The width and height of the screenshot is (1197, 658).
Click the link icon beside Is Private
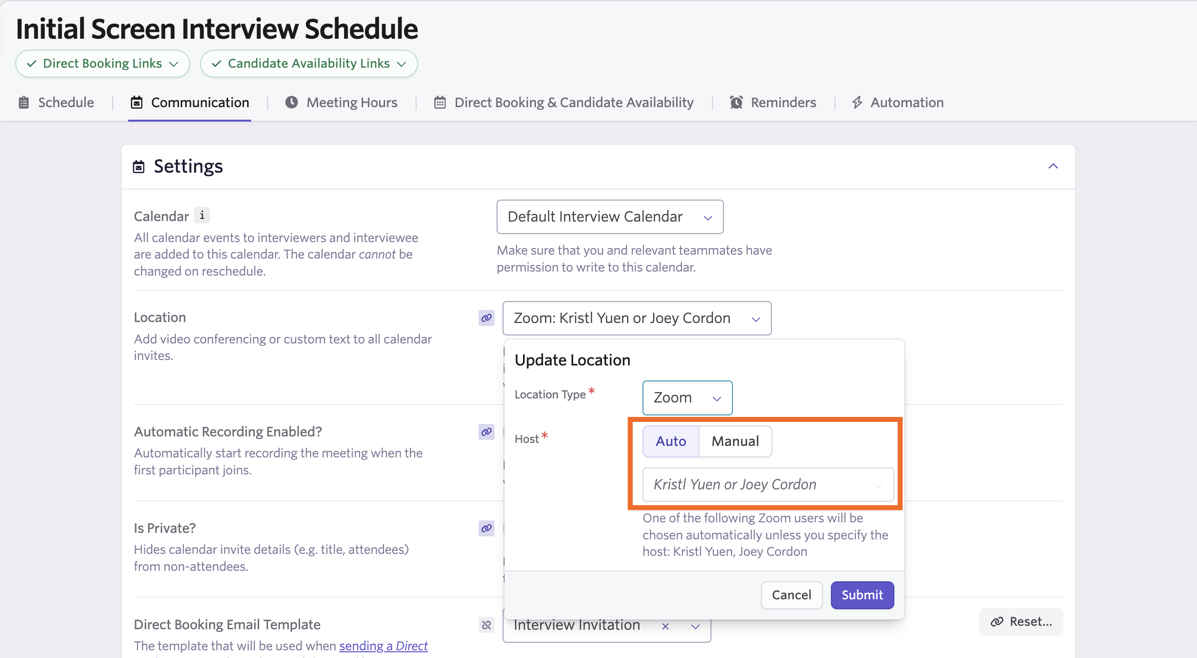coord(486,528)
